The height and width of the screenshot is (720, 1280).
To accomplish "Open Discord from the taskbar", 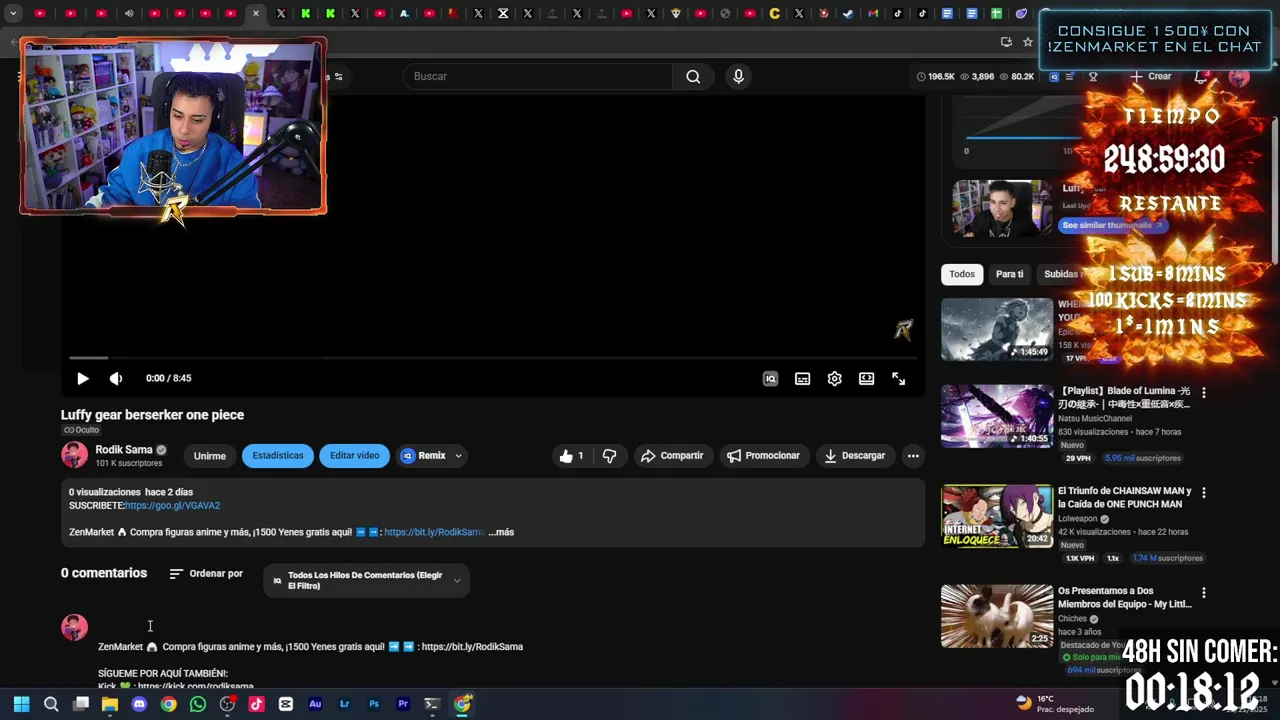I will pyautogui.click(x=139, y=704).
